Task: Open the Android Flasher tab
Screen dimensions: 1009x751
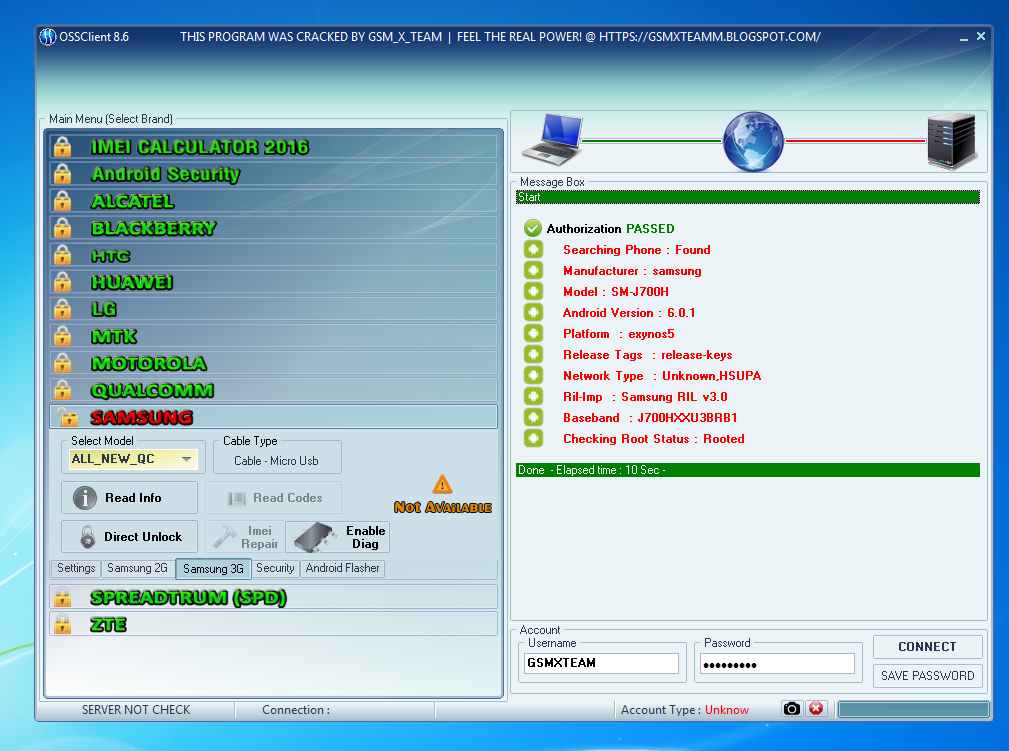Action: (342, 568)
